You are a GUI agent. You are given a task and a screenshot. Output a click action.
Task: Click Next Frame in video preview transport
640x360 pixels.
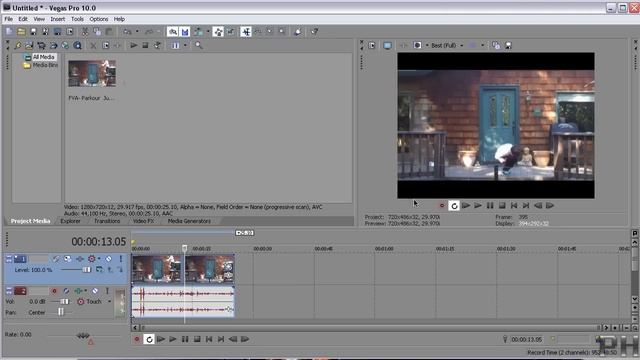[x=550, y=206]
